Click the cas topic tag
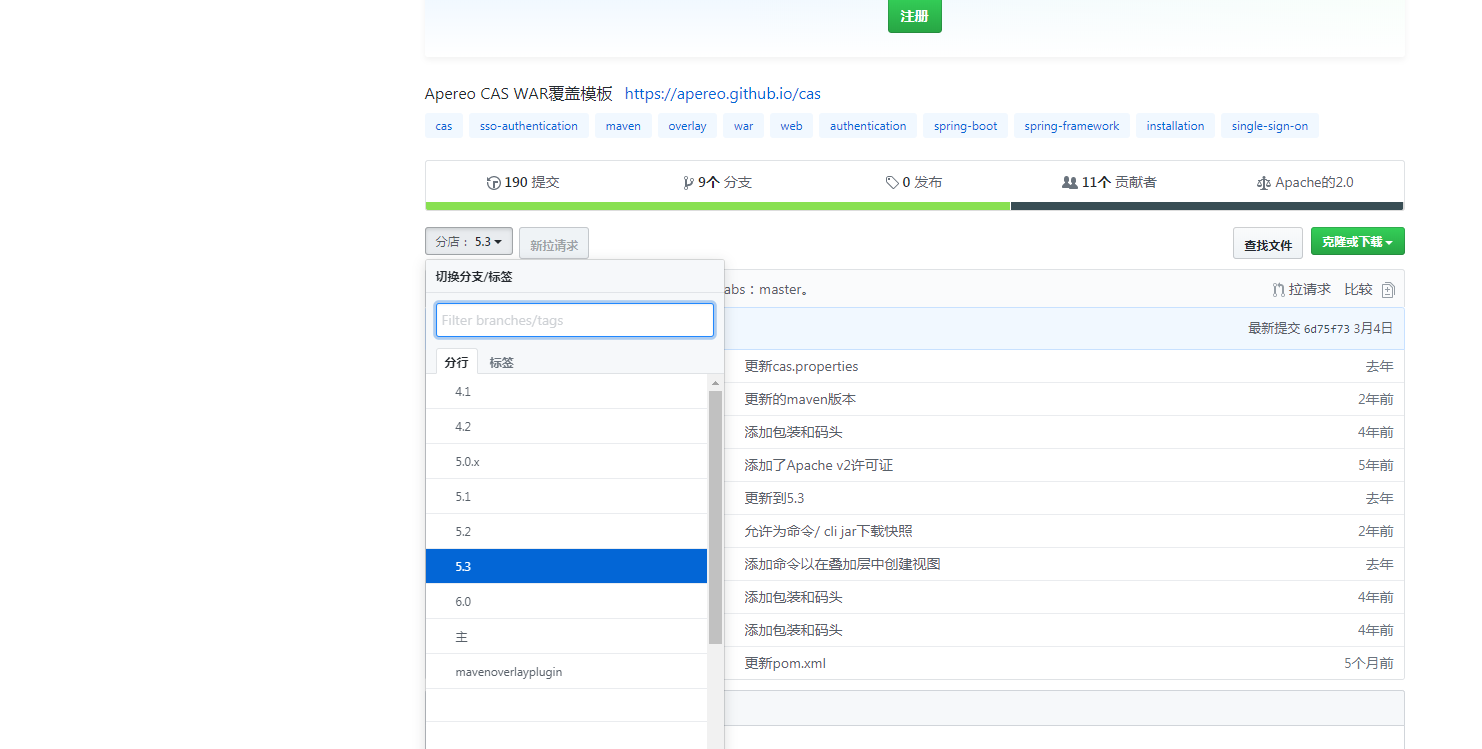 444,126
